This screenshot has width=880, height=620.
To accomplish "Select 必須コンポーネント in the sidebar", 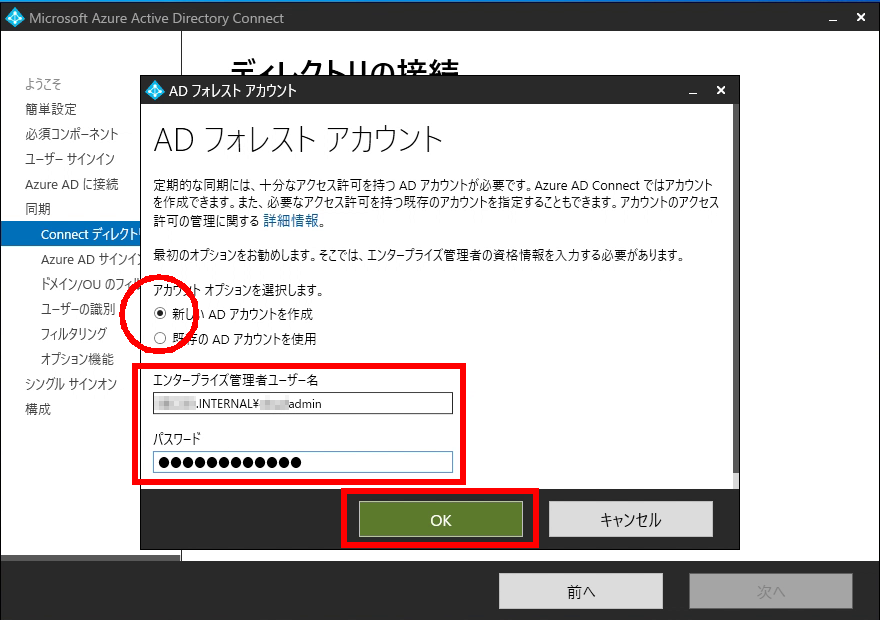I will (72, 134).
